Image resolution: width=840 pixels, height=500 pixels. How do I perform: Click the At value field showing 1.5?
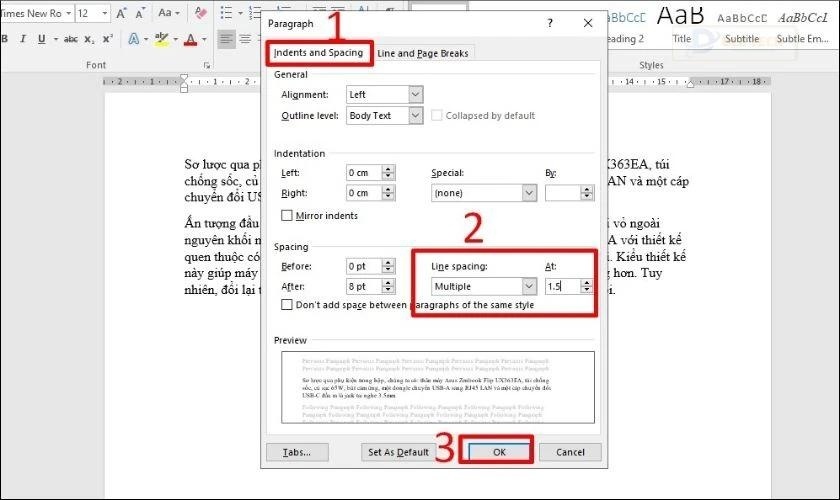(562, 287)
